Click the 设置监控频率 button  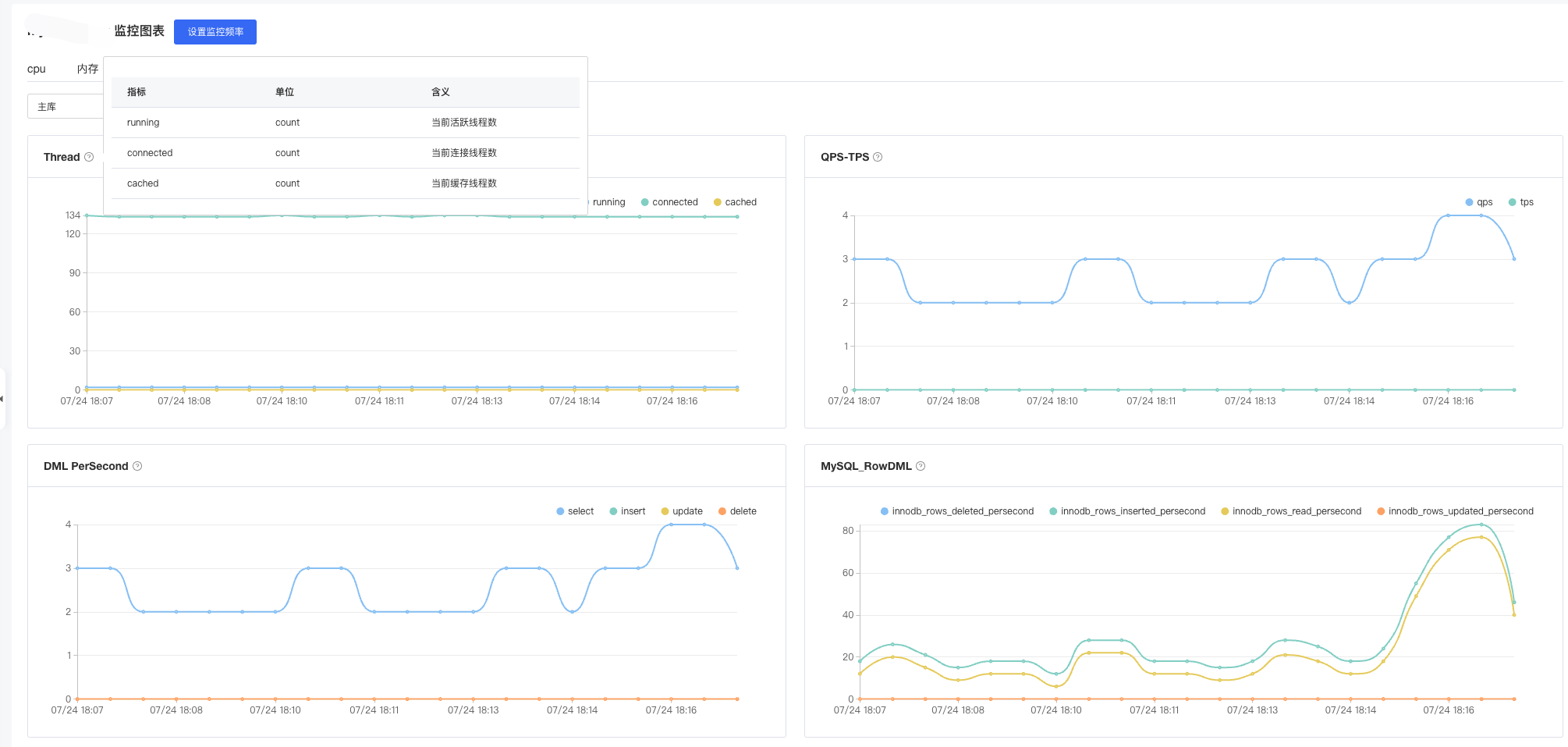click(215, 32)
